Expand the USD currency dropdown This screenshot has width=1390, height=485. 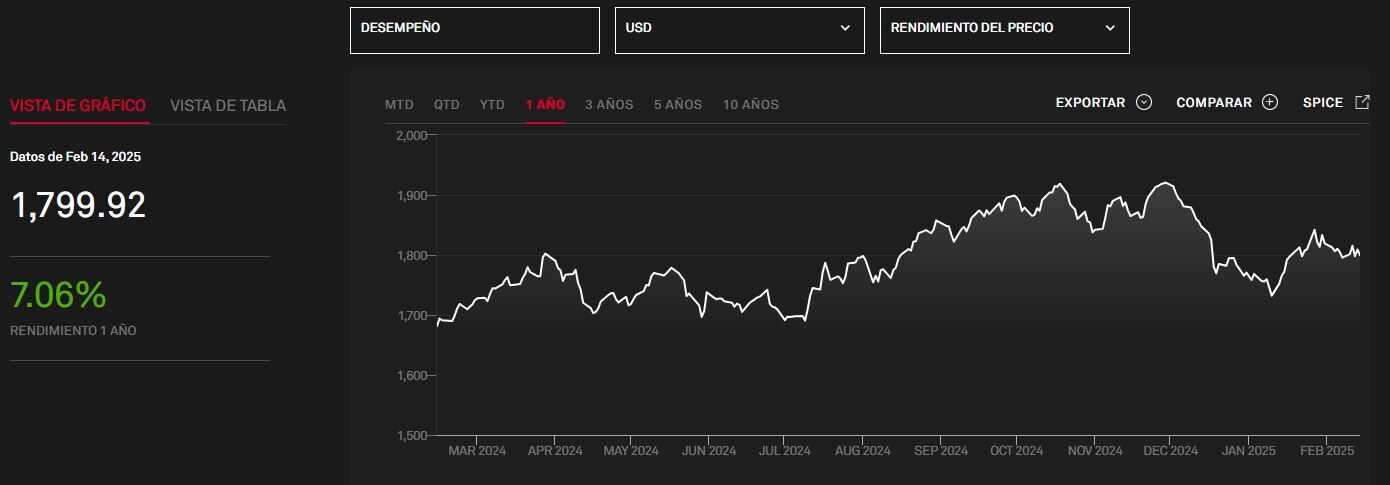click(739, 30)
